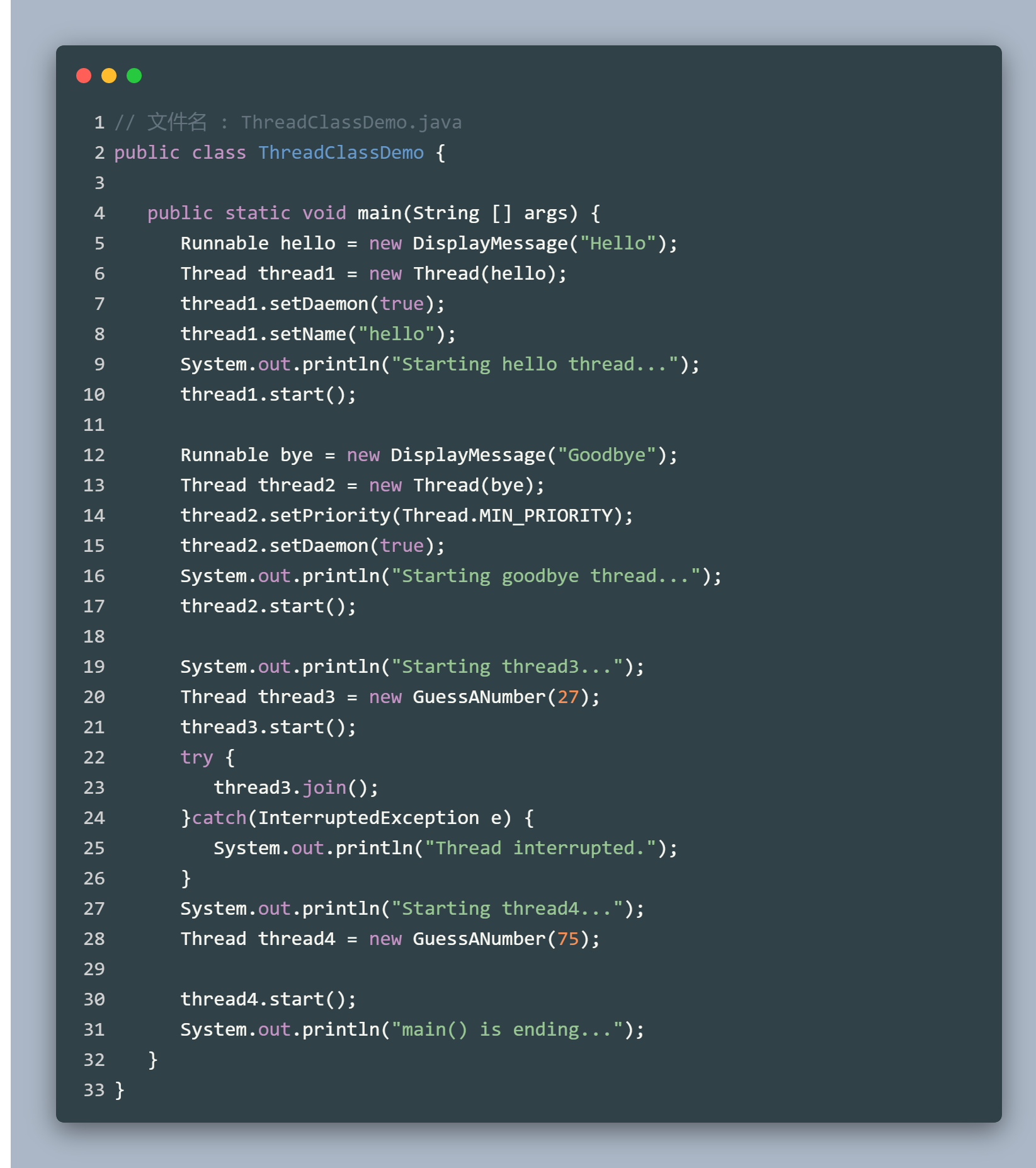The width and height of the screenshot is (1036, 1168).
Task: Click the red close dot
Action: click(x=84, y=76)
